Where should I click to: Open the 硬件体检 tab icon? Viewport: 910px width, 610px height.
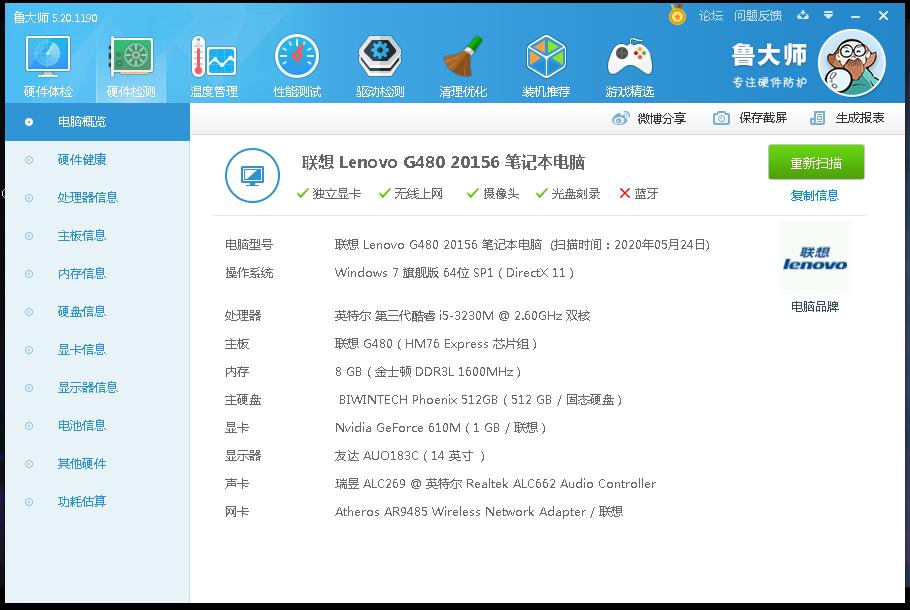pos(46,58)
